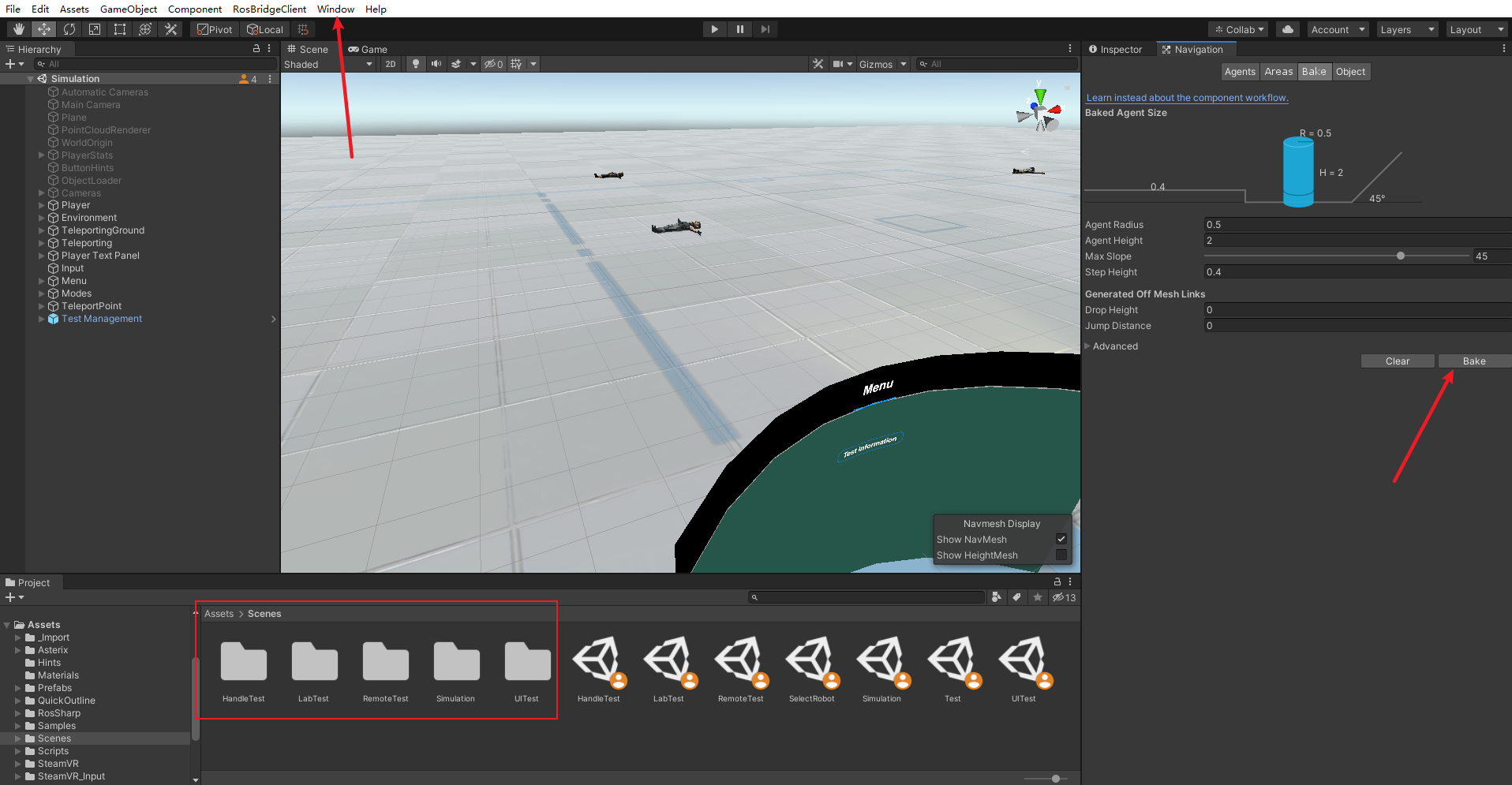
Task: Open the Account dropdown
Action: coord(1338,29)
